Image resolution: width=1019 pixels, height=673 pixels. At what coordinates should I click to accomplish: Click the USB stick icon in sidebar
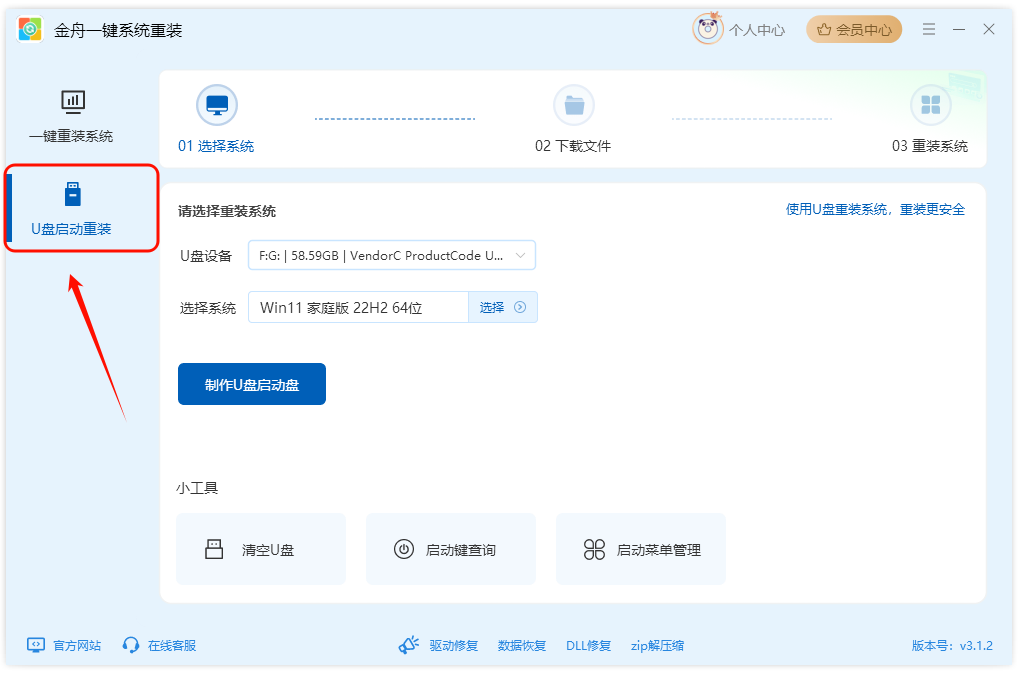click(73, 194)
